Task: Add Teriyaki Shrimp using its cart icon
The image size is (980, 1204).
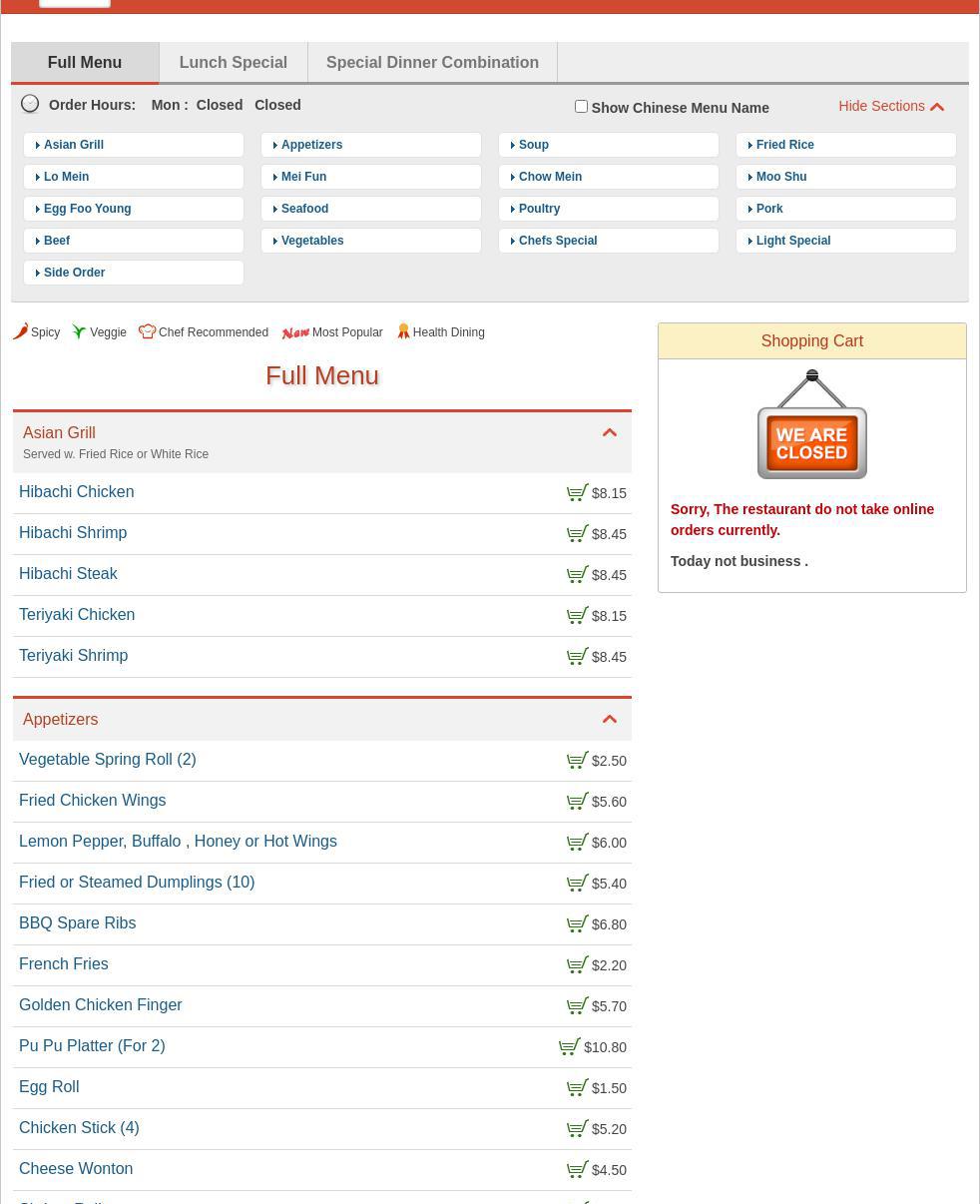Action: click(x=577, y=657)
